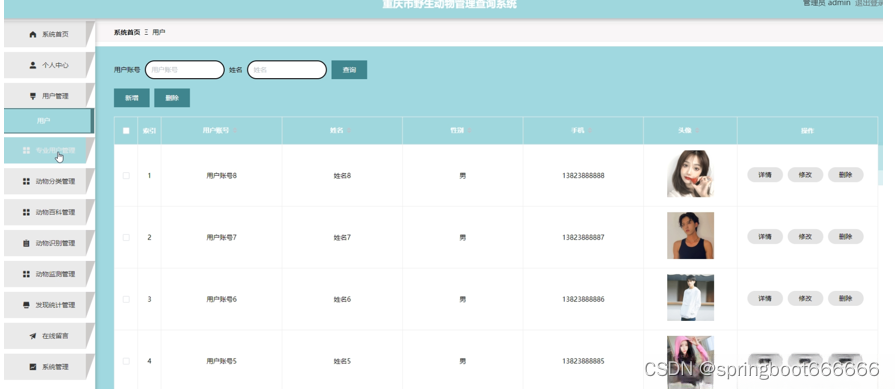Open avatar thumbnail of 用户账号5
The height and width of the screenshot is (389, 895).
pos(690,362)
